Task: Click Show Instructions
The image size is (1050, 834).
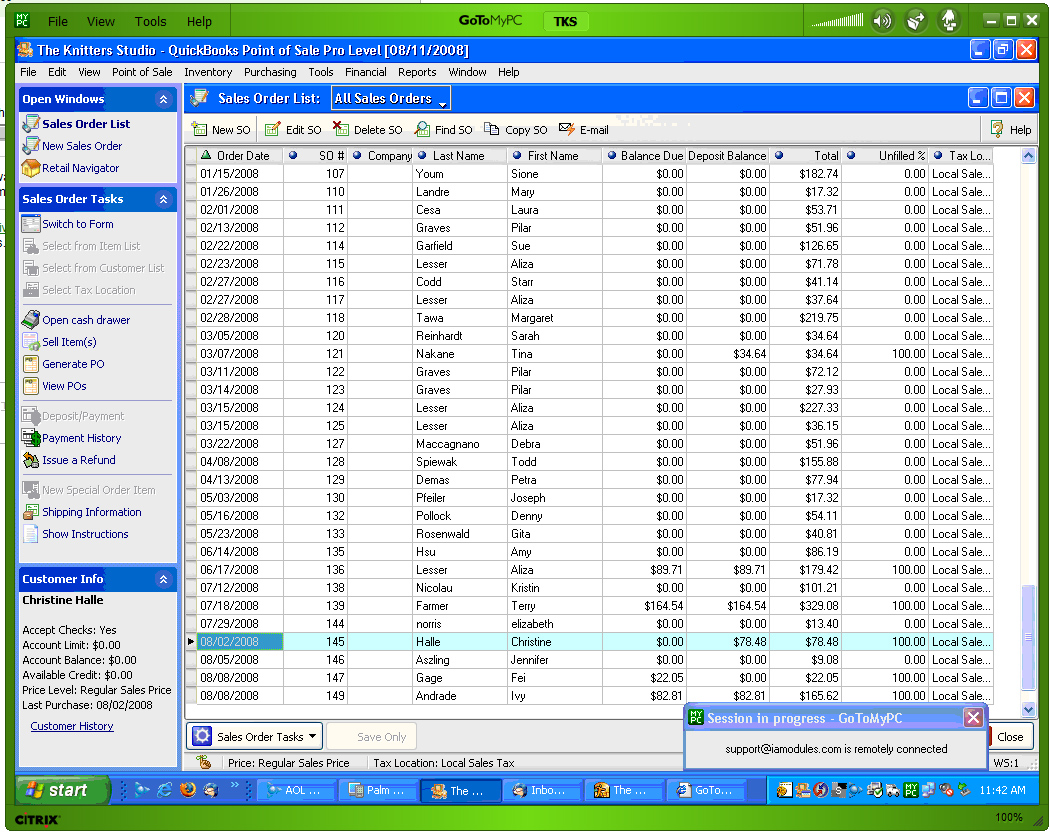Action: (x=85, y=535)
